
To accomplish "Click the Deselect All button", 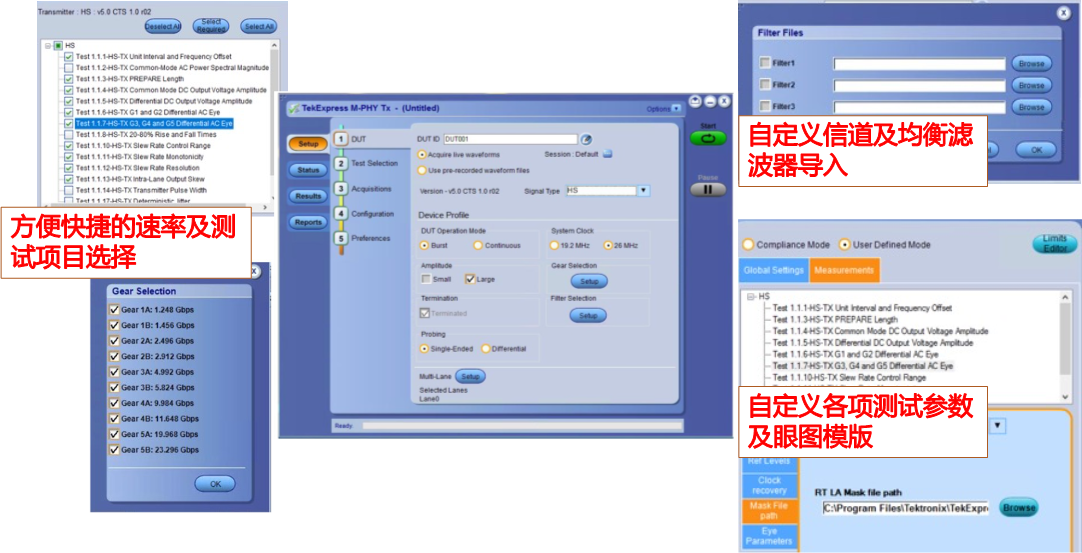I will 163,26.
